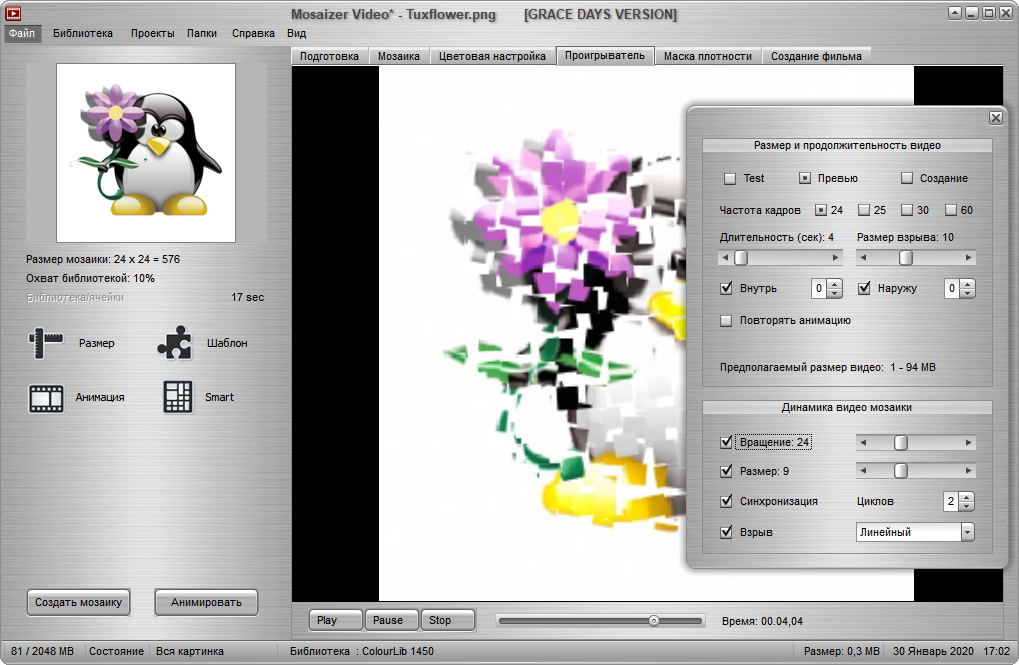
Task: Click right arrow of Вращение slider
Action: click(x=968, y=443)
